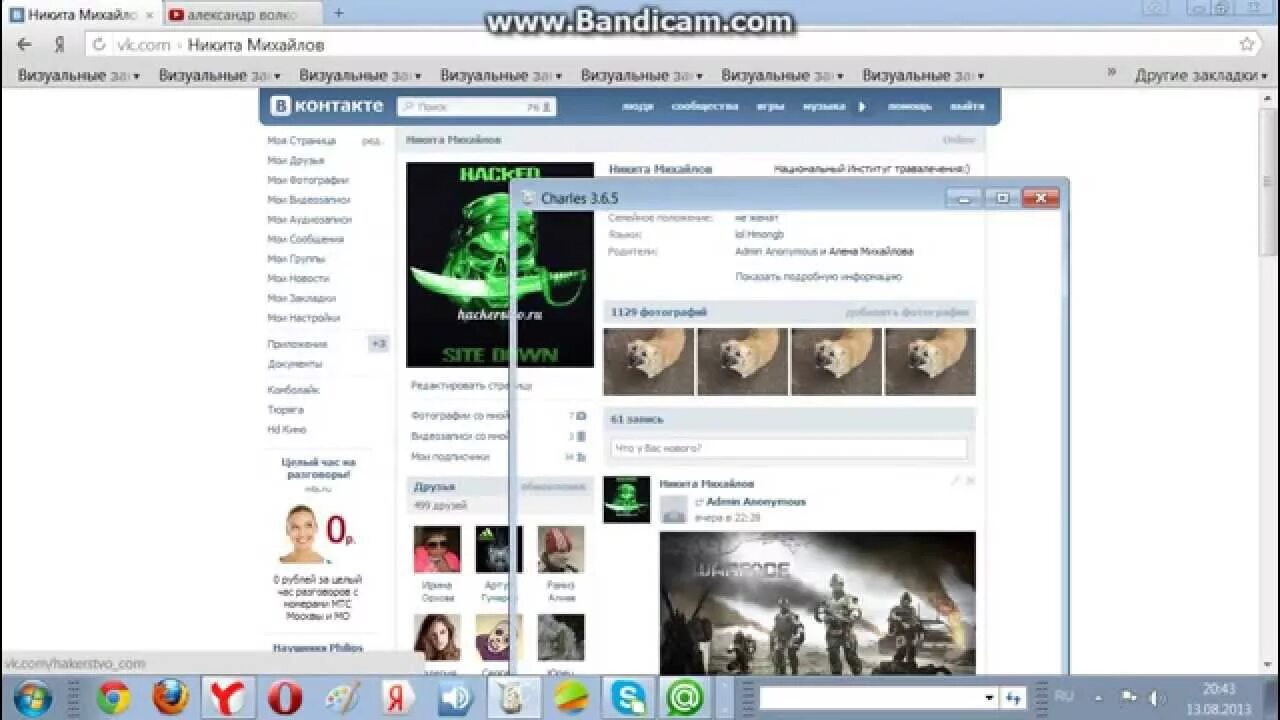
Task: Open Мои Друзья in the sidebar
Action: [x=296, y=160]
